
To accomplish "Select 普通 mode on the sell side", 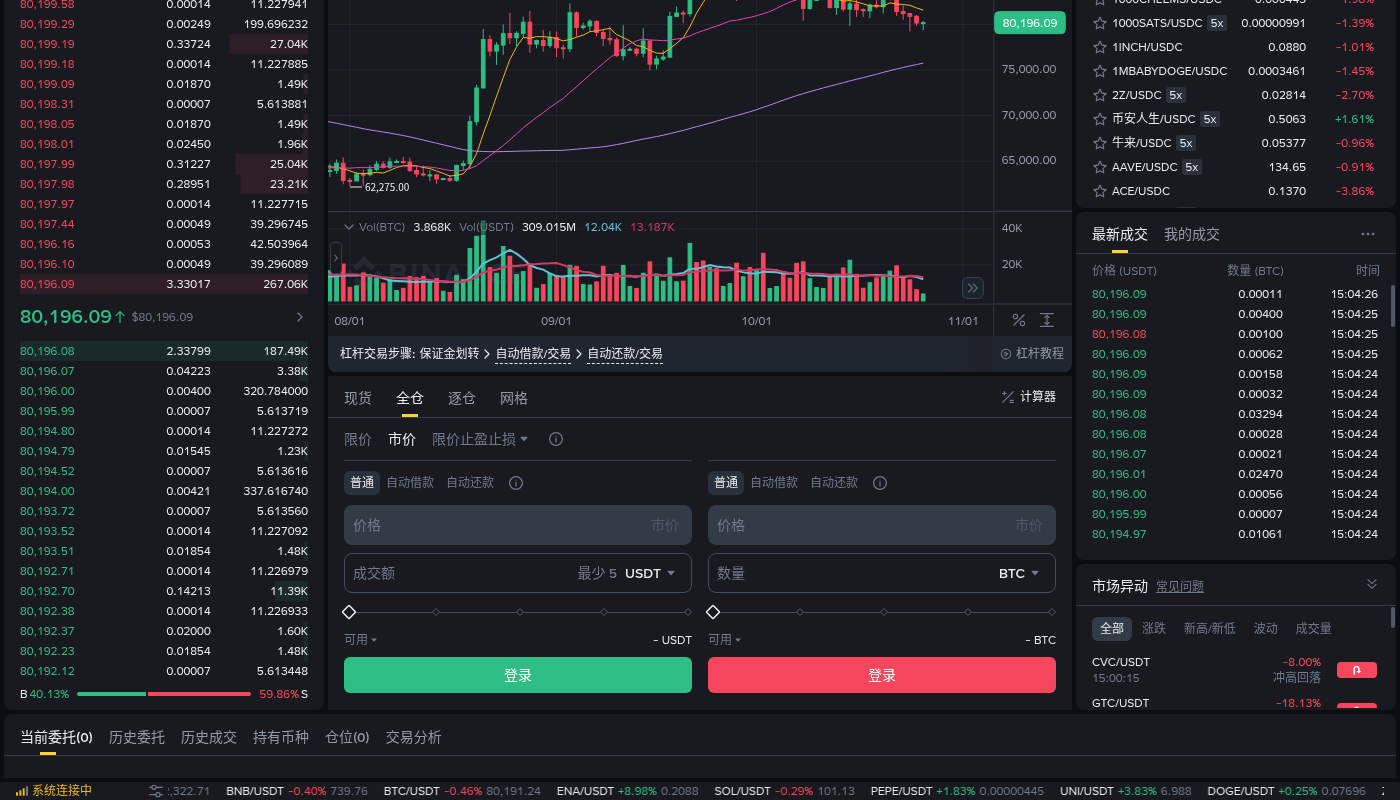I will (x=726, y=482).
